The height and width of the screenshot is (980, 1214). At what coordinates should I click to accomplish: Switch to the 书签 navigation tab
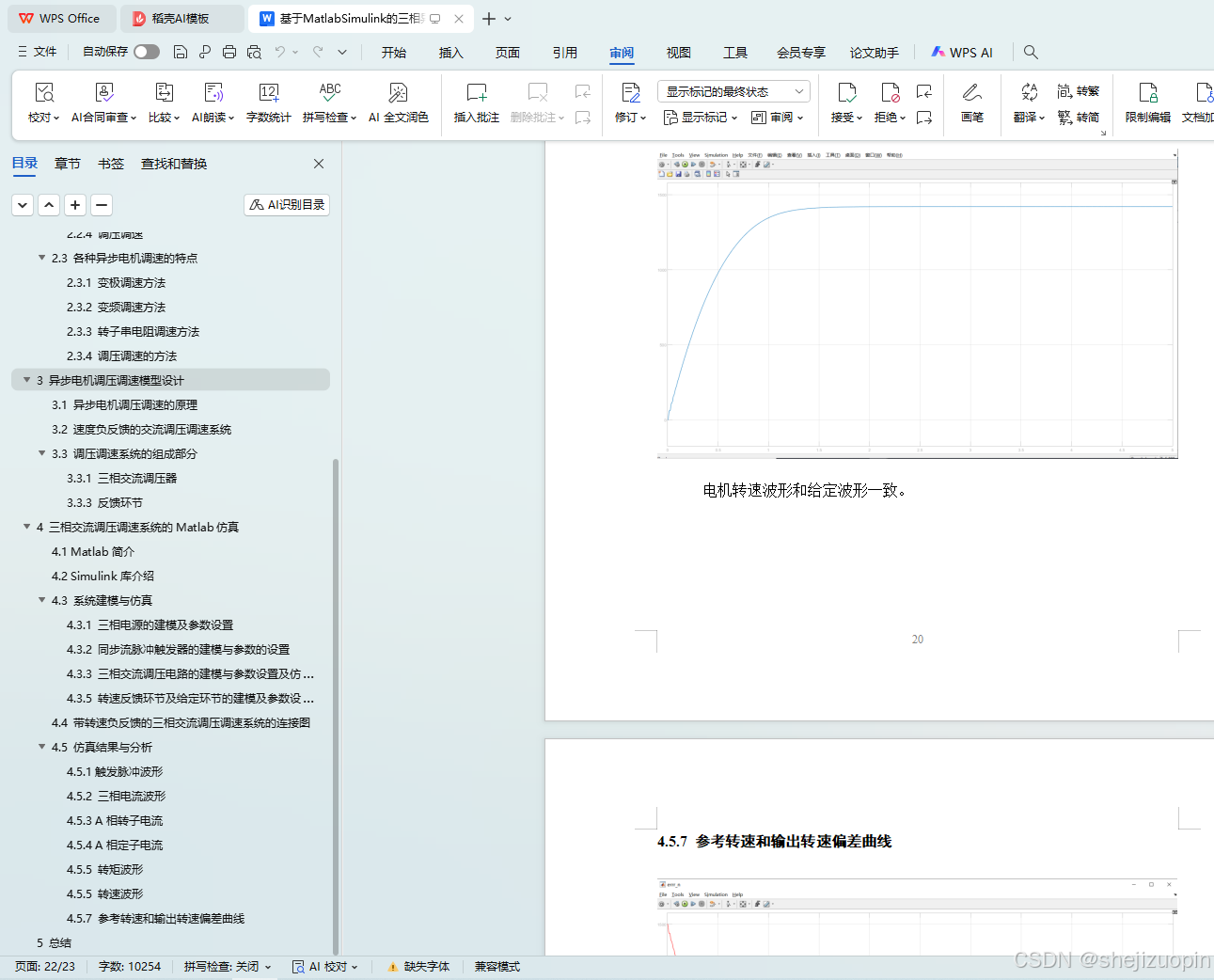click(x=111, y=164)
